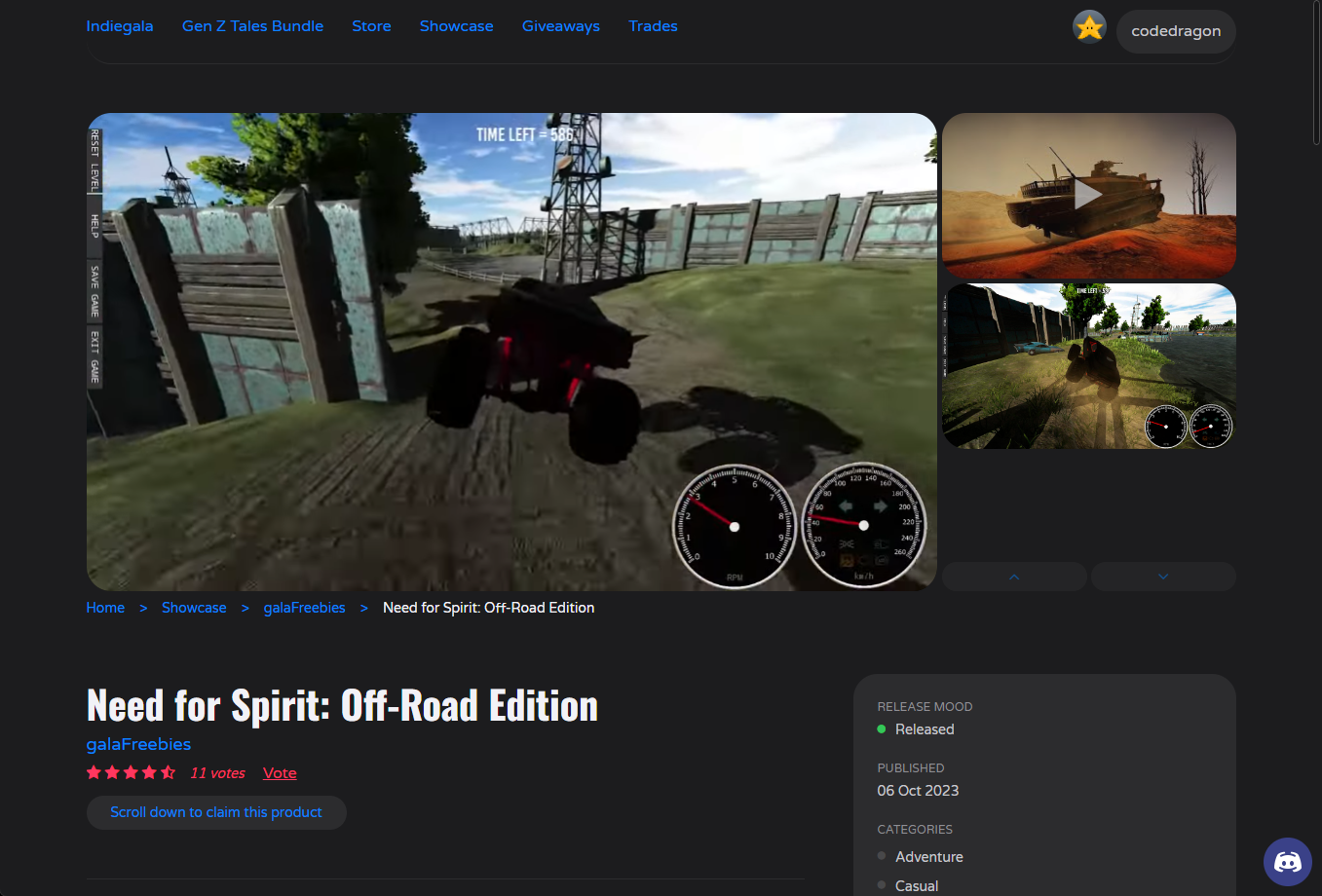Open galaFreebies developer link under title
1322x896 pixels.
point(138,744)
